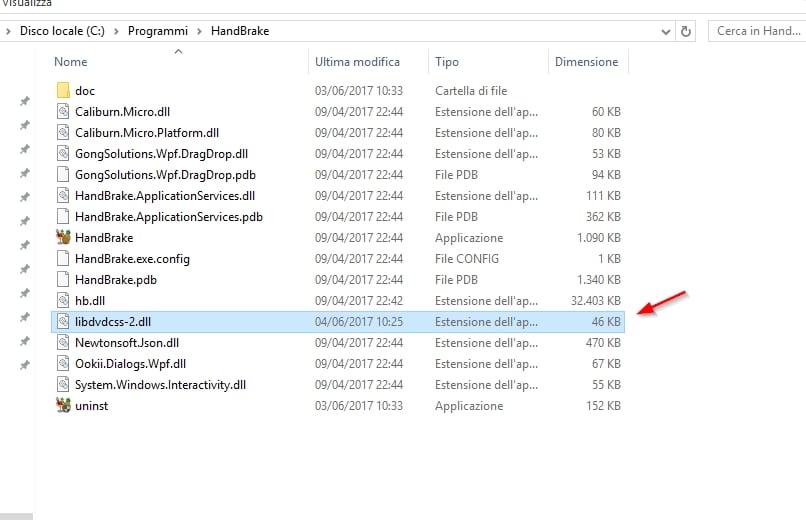Click the Caliburn.Micro.Platform.dll file icon

[63, 133]
